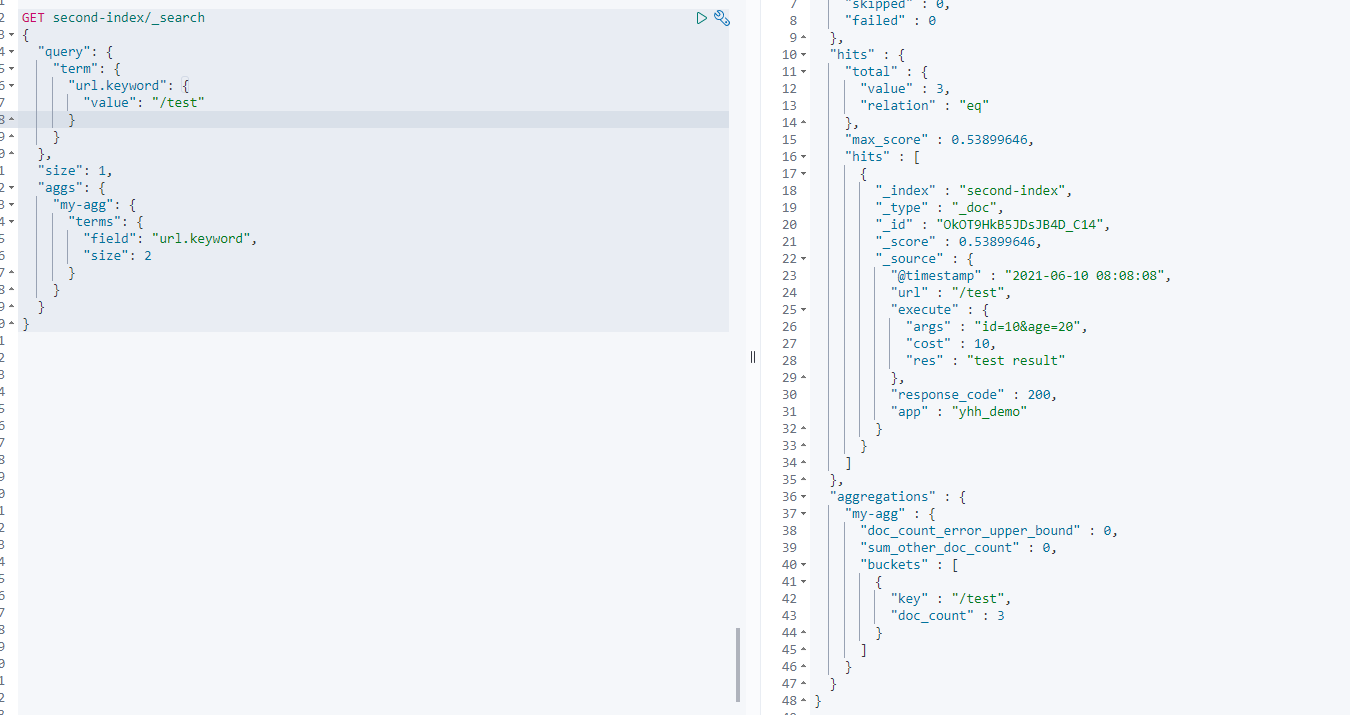
Task: Click the pane divider resize handle
Action: 752,357
